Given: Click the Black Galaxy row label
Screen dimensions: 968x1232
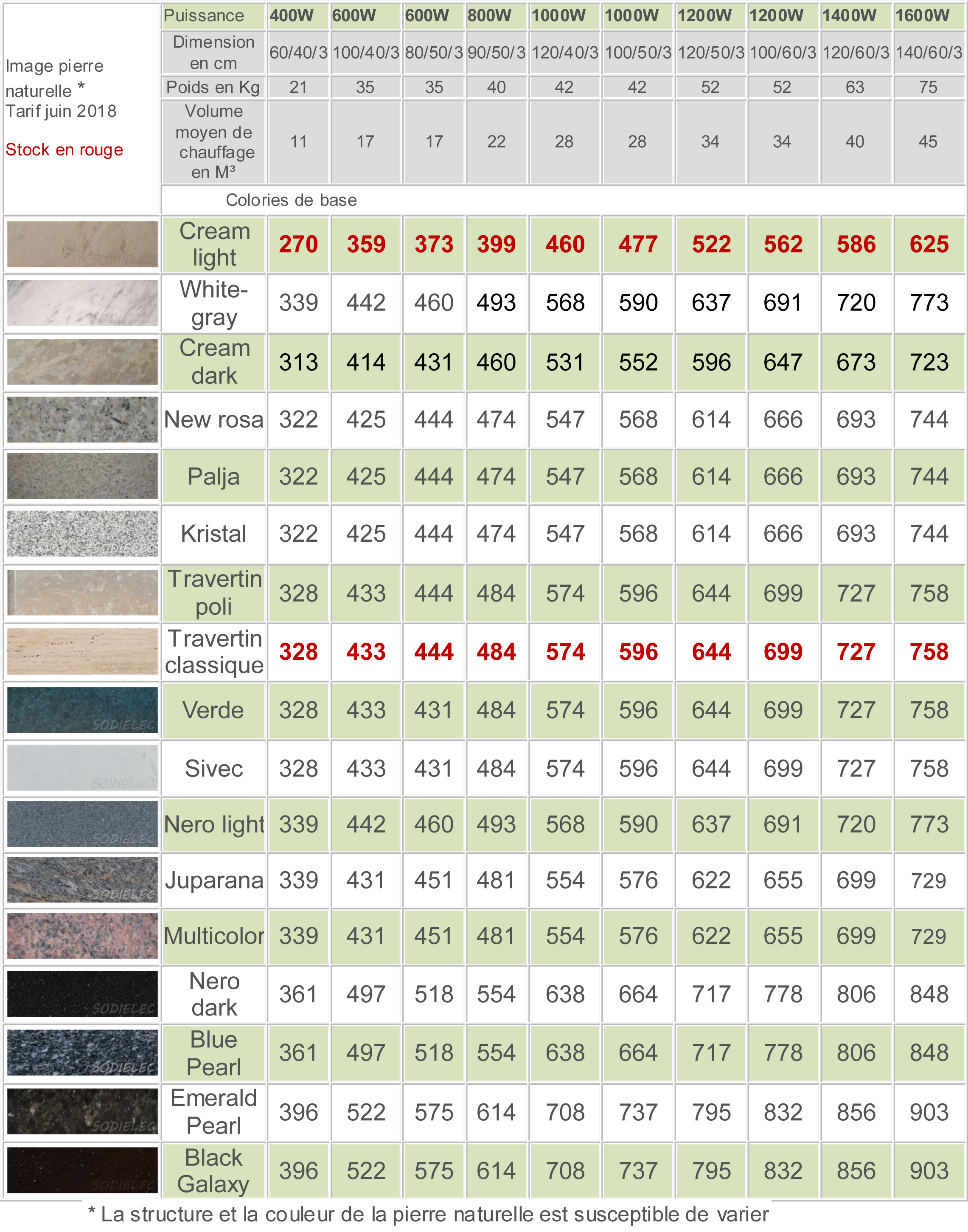Looking at the screenshot, I should point(213,1171).
